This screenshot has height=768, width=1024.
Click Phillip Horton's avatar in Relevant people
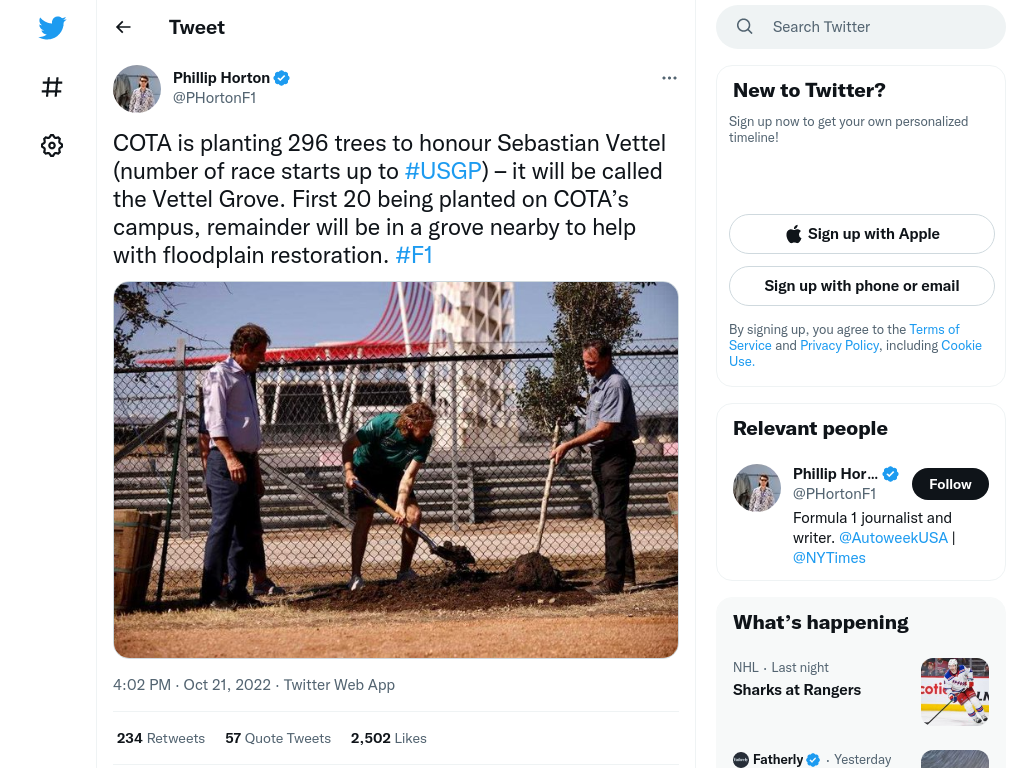click(x=756, y=488)
